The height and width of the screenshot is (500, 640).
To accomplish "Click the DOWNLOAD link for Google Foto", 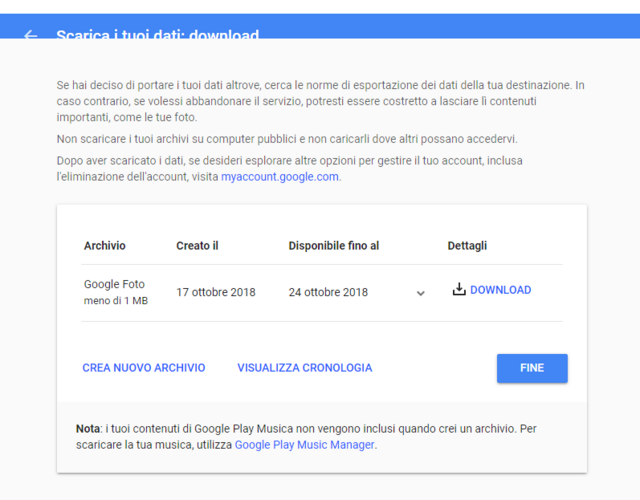I will [x=500, y=290].
